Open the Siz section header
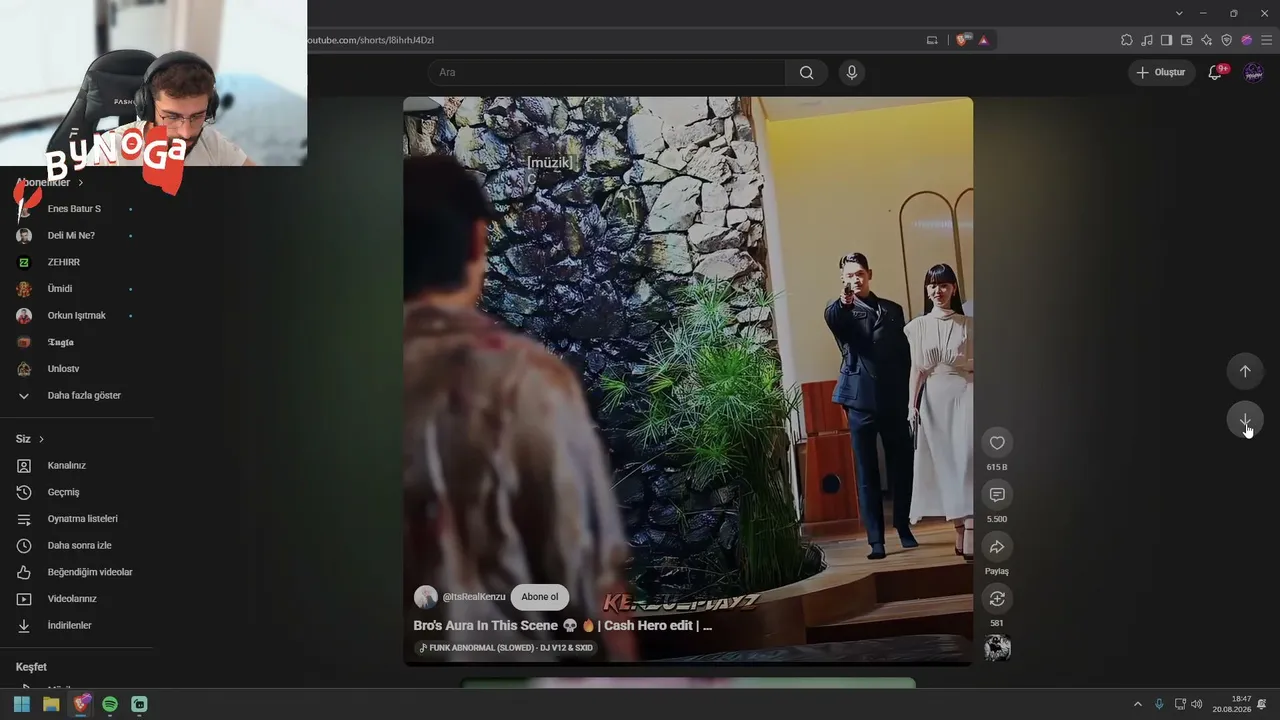 [x=30, y=439]
